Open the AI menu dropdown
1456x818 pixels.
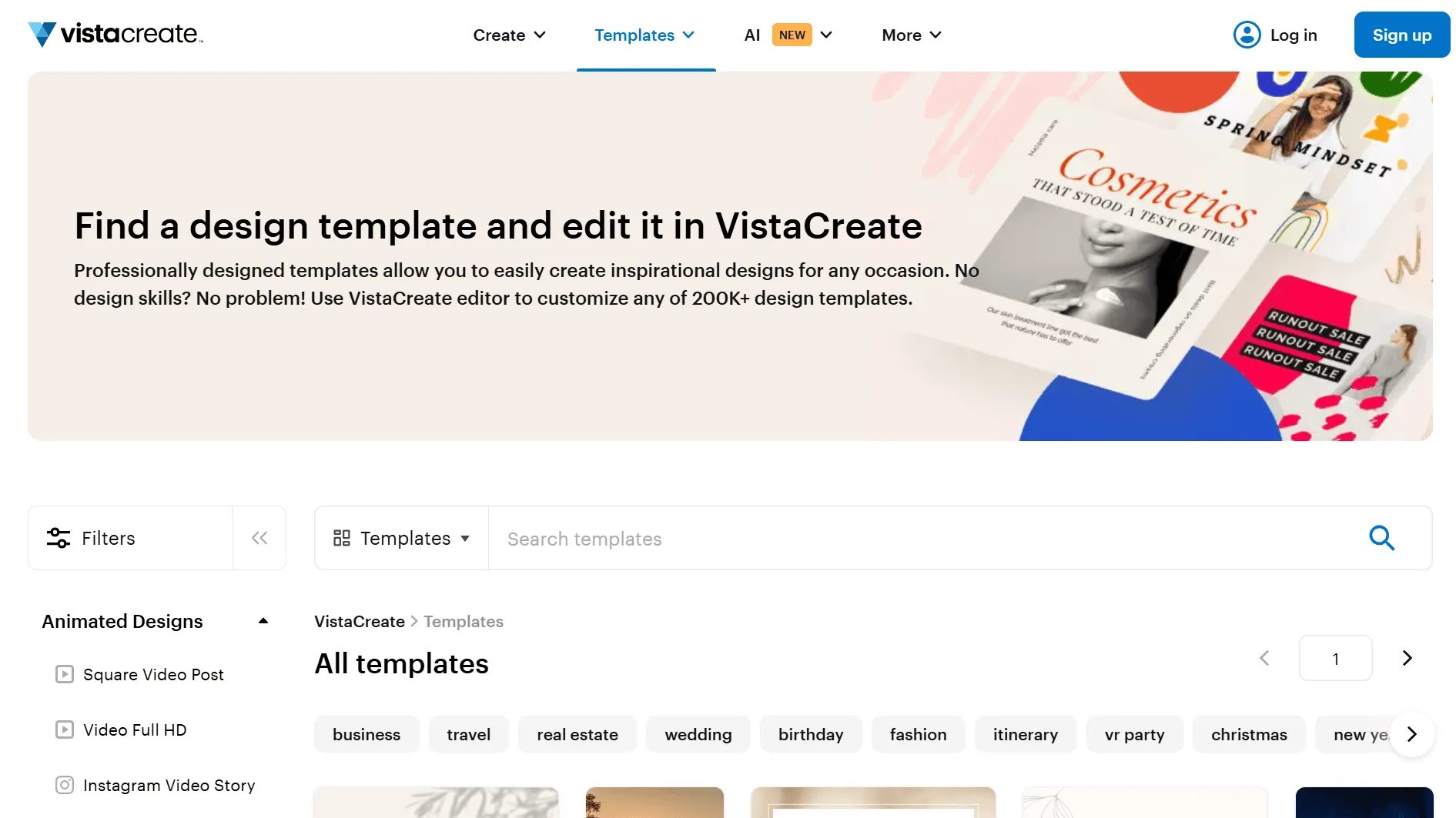coord(788,35)
